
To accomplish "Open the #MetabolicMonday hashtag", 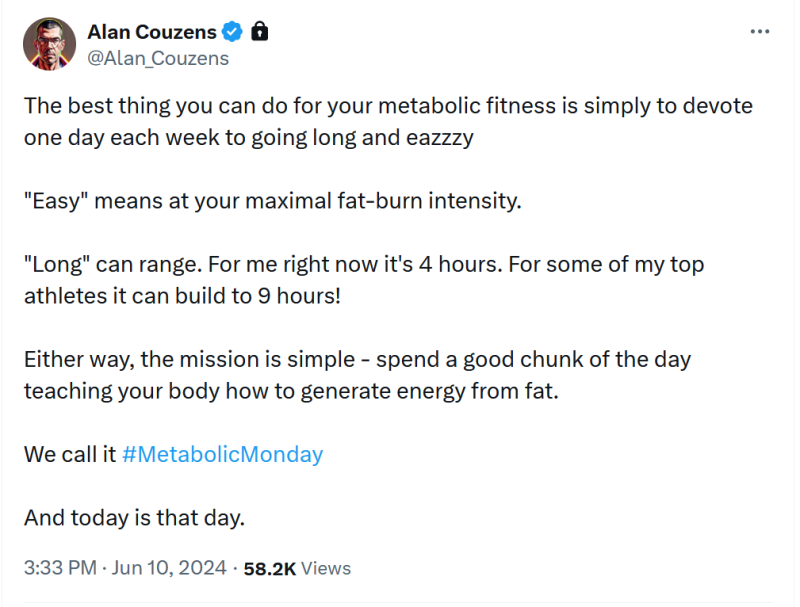I will click(x=222, y=454).
